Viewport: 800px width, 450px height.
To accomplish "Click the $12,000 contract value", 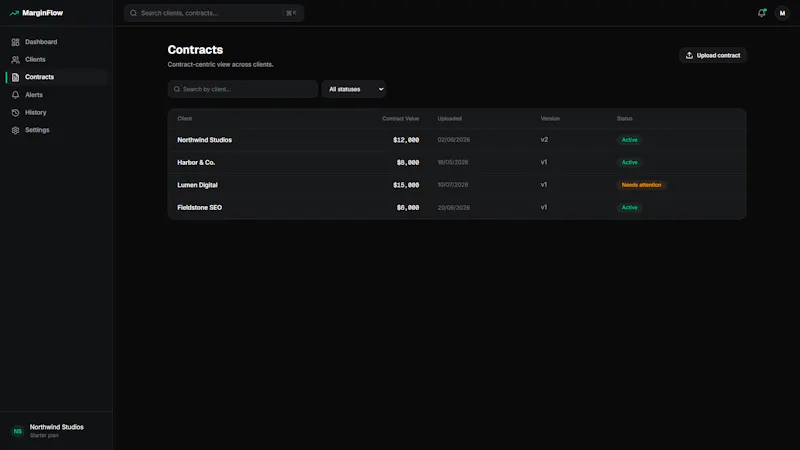I will coord(406,140).
